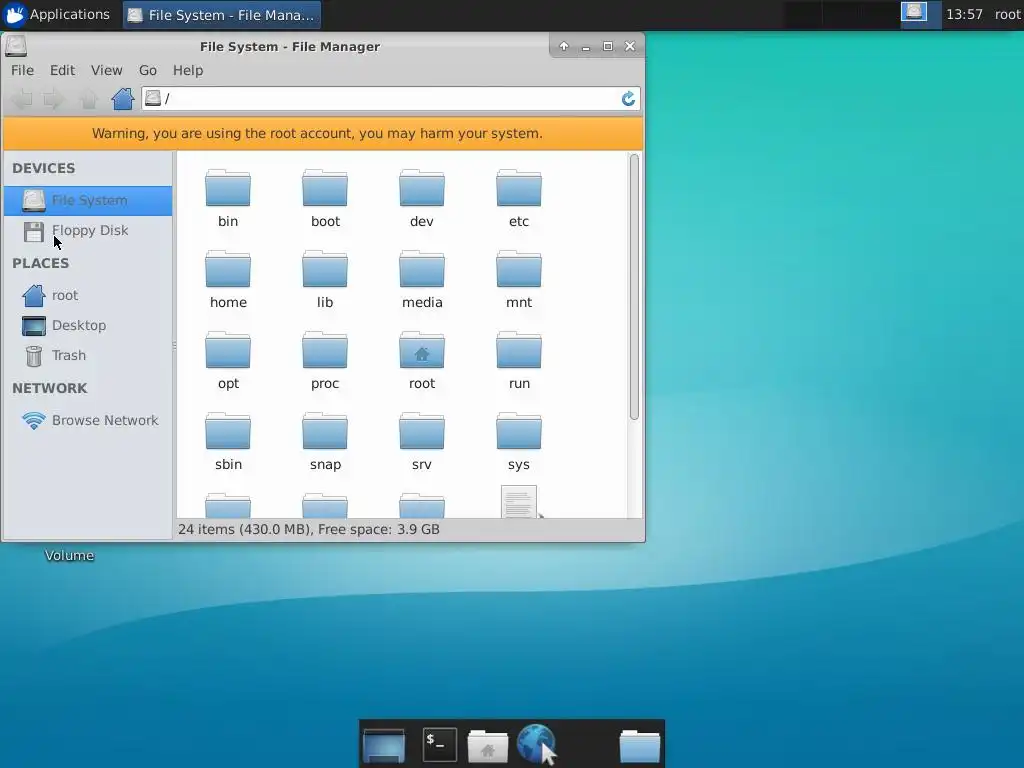
Task: Select the dev folder icon
Action: [422, 189]
